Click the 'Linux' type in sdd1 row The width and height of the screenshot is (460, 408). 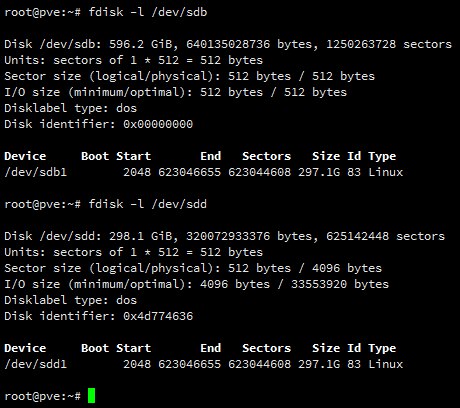(x=386, y=364)
